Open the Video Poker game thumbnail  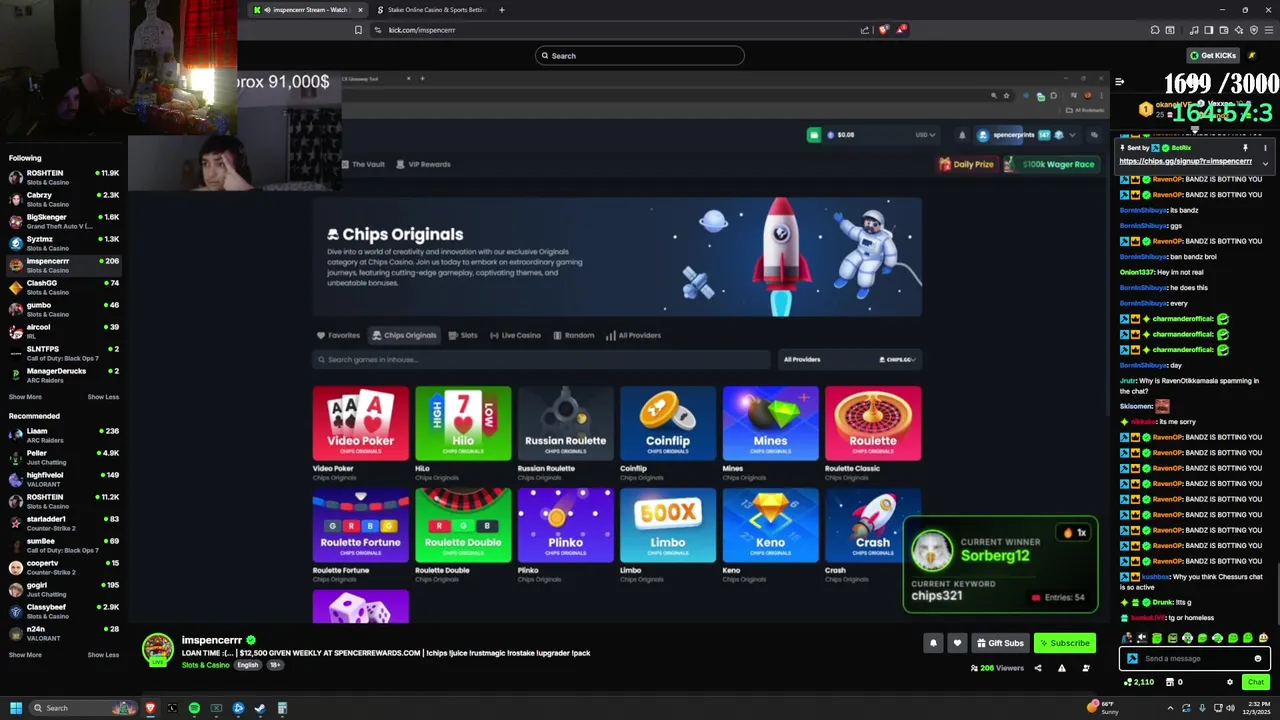(361, 423)
